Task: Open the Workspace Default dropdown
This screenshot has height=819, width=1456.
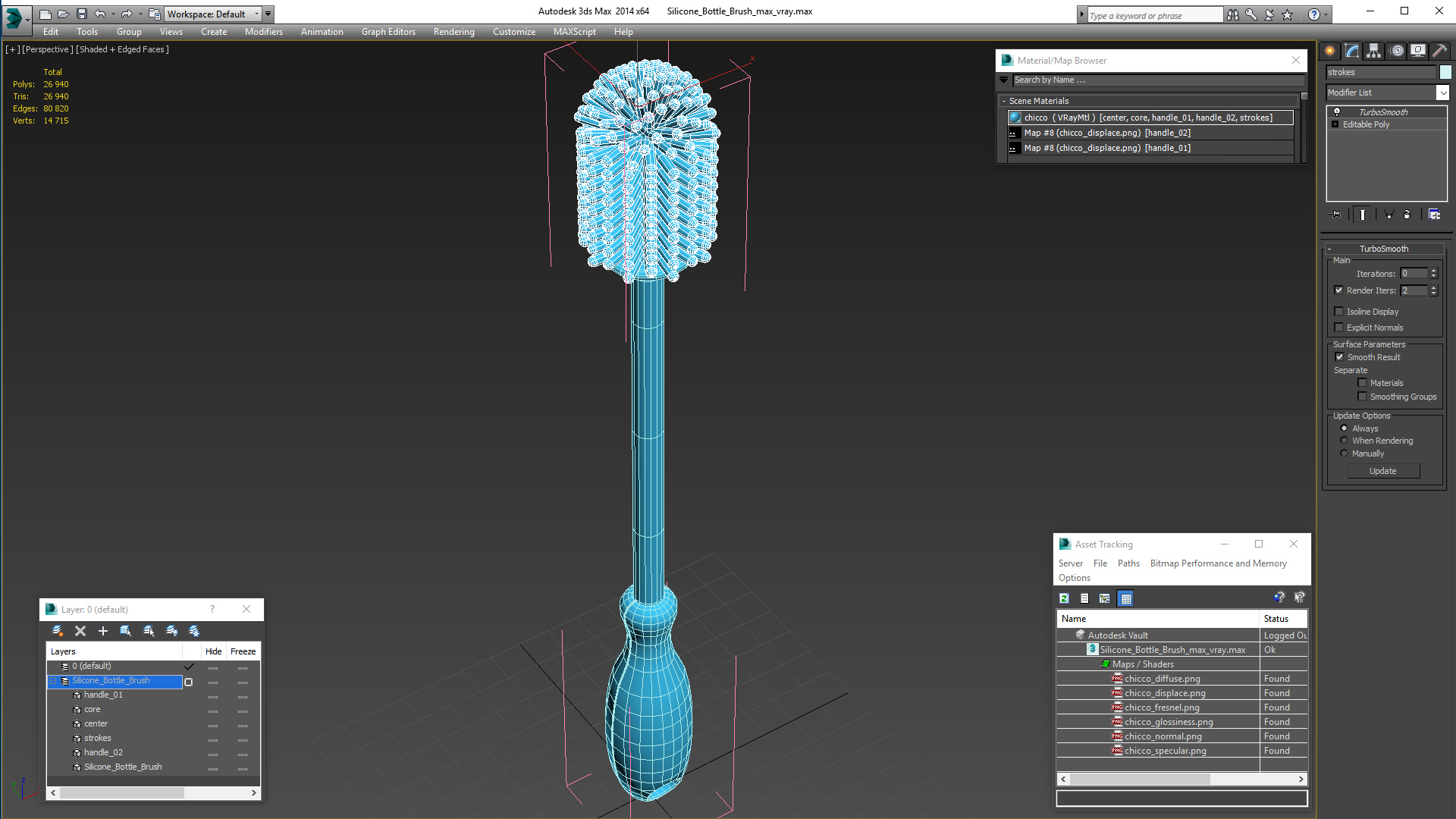Action: (x=256, y=14)
